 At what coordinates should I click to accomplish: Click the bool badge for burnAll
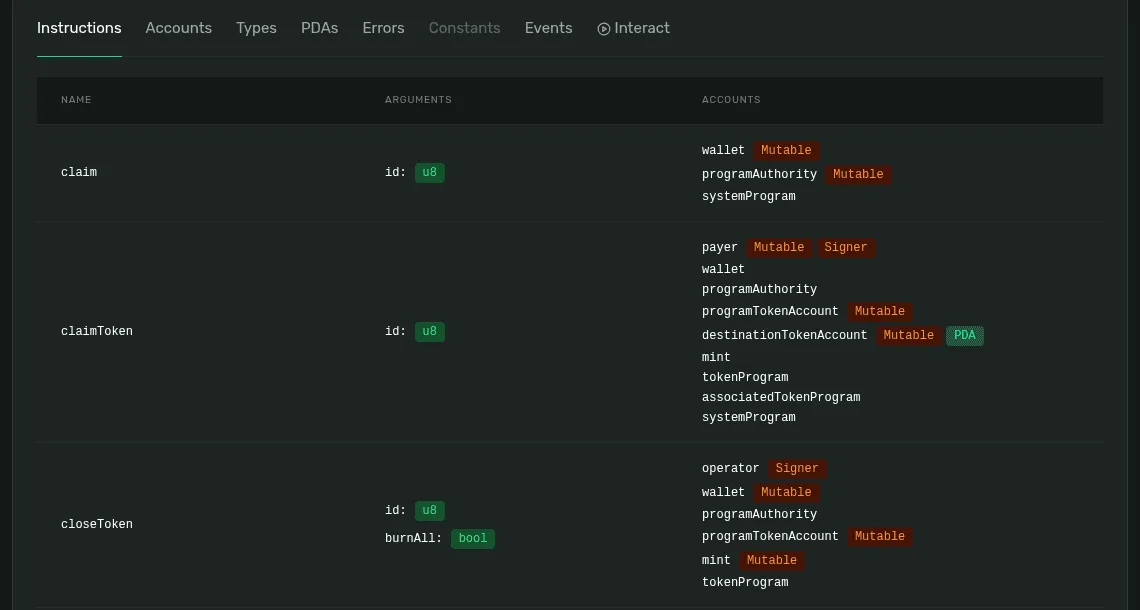(473, 538)
